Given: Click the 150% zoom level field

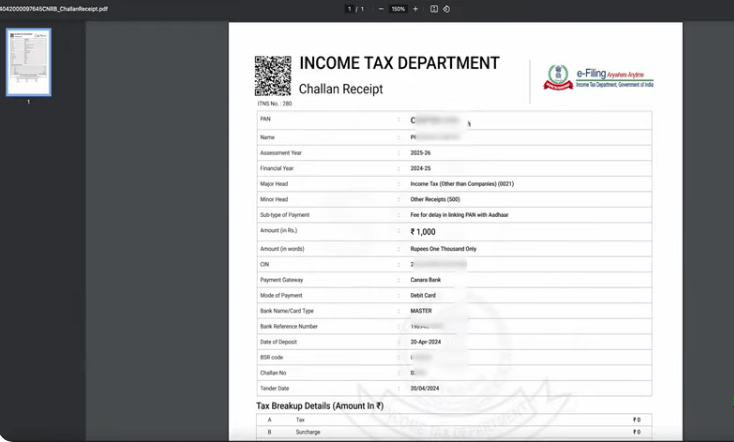Looking at the screenshot, I should [x=397, y=9].
